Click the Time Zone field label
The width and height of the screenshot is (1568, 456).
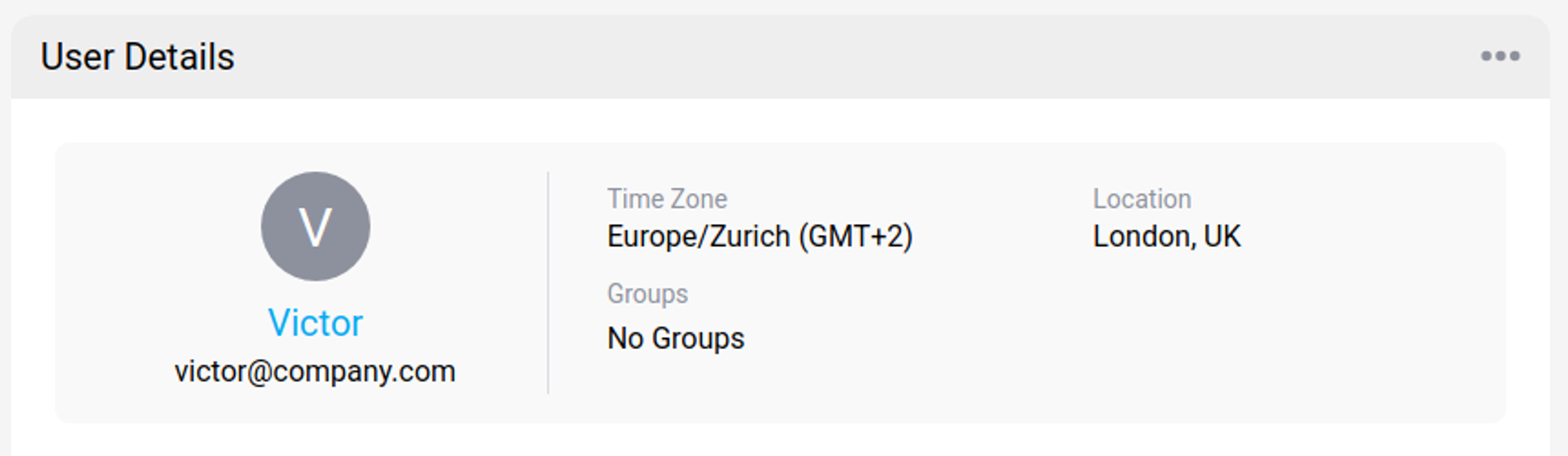[x=667, y=199]
